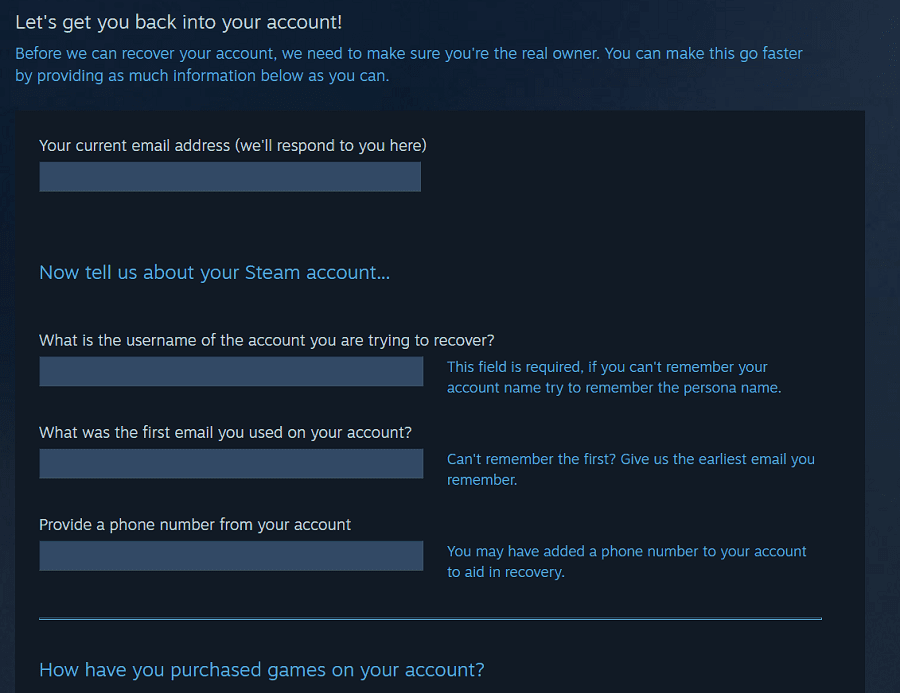Click the 'Your current email address' label
The height and width of the screenshot is (693, 900).
coord(230,145)
